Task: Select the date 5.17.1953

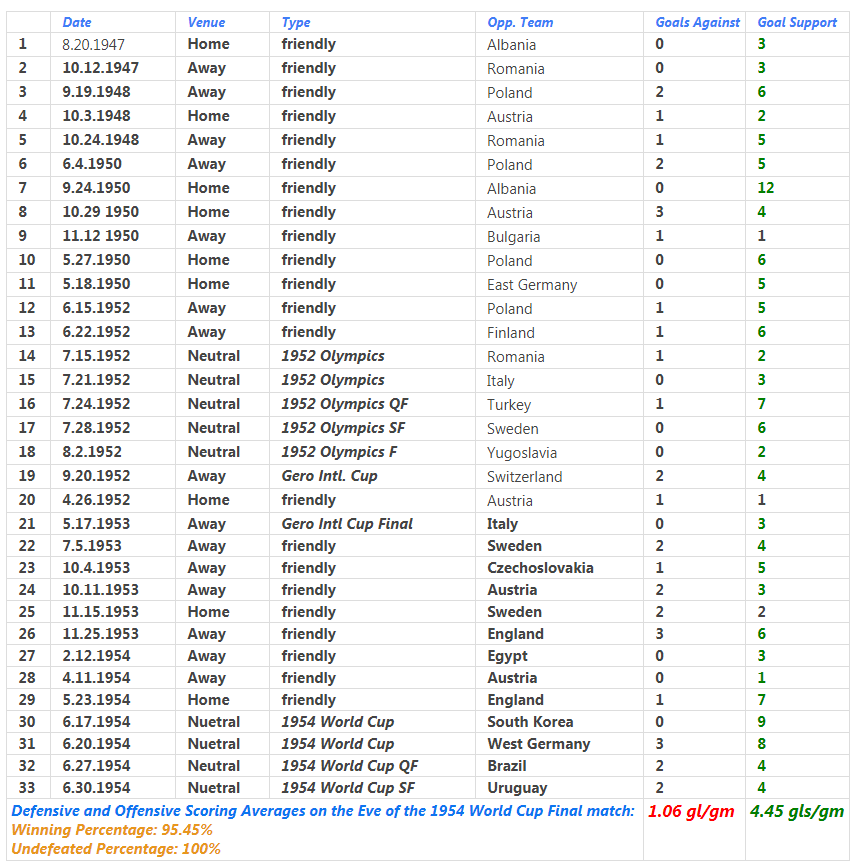Action: tap(96, 524)
